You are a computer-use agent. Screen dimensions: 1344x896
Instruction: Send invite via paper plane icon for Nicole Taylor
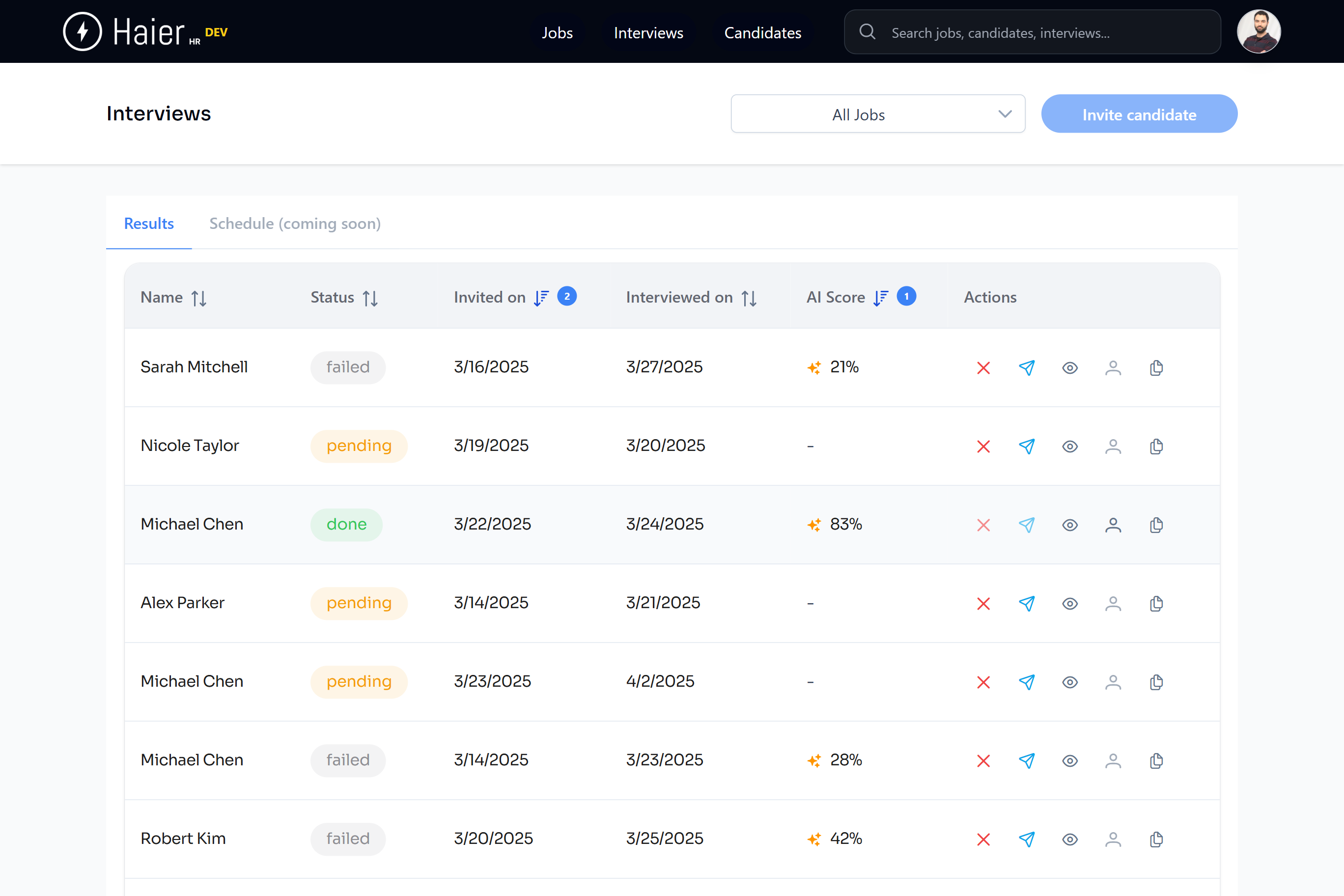pyautogui.click(x=1026, y=447)
